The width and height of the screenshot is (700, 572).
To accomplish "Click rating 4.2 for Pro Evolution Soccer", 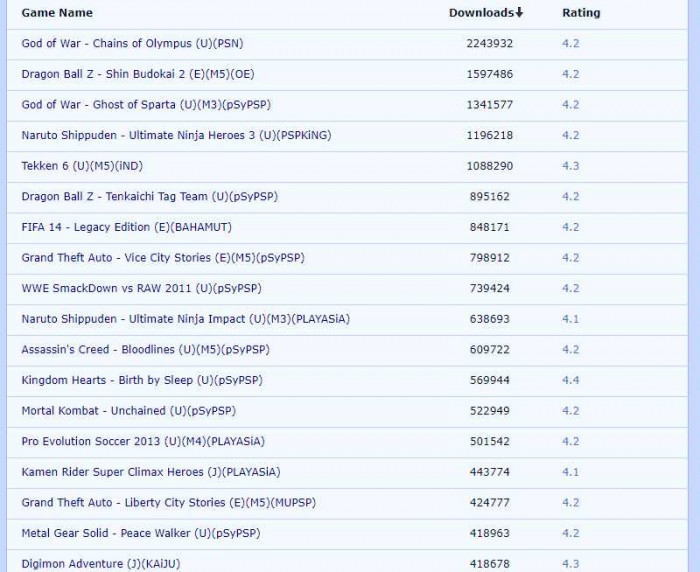I will pyautogui.click(x=571, y=441).
